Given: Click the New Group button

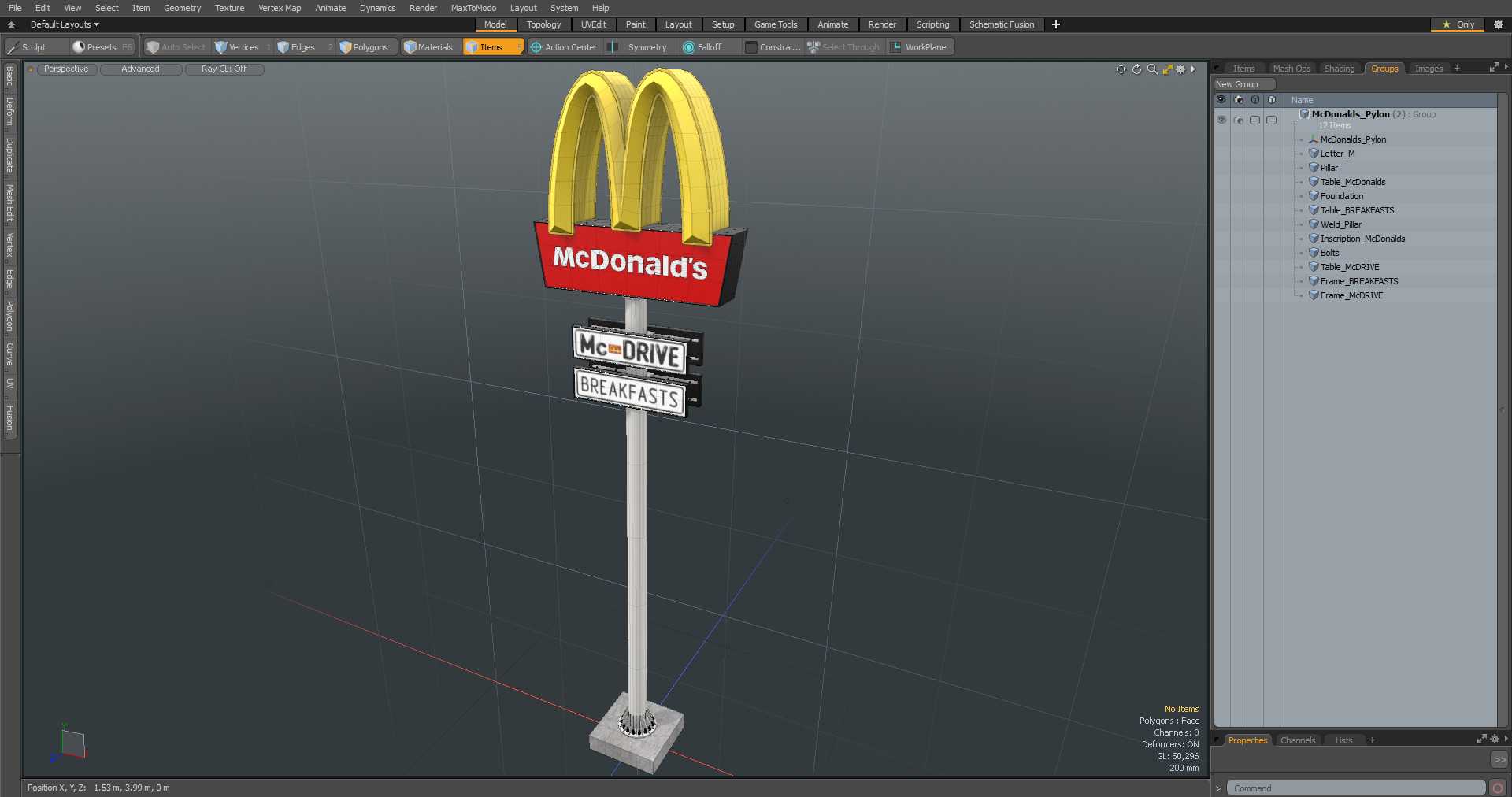Looking at the screenshot, I should pos(1244,84).
